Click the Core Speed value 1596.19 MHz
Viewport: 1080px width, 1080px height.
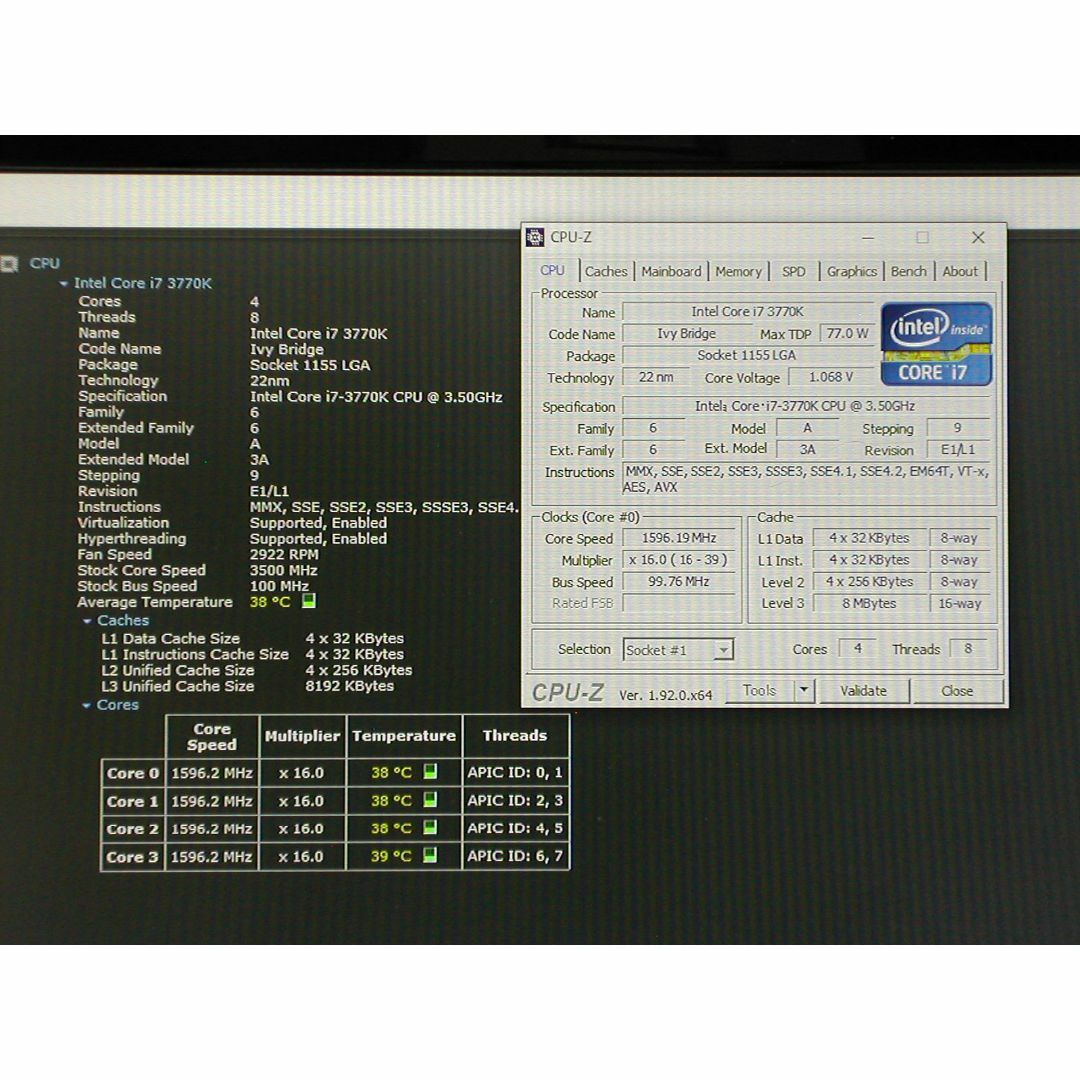pos(679,538)
